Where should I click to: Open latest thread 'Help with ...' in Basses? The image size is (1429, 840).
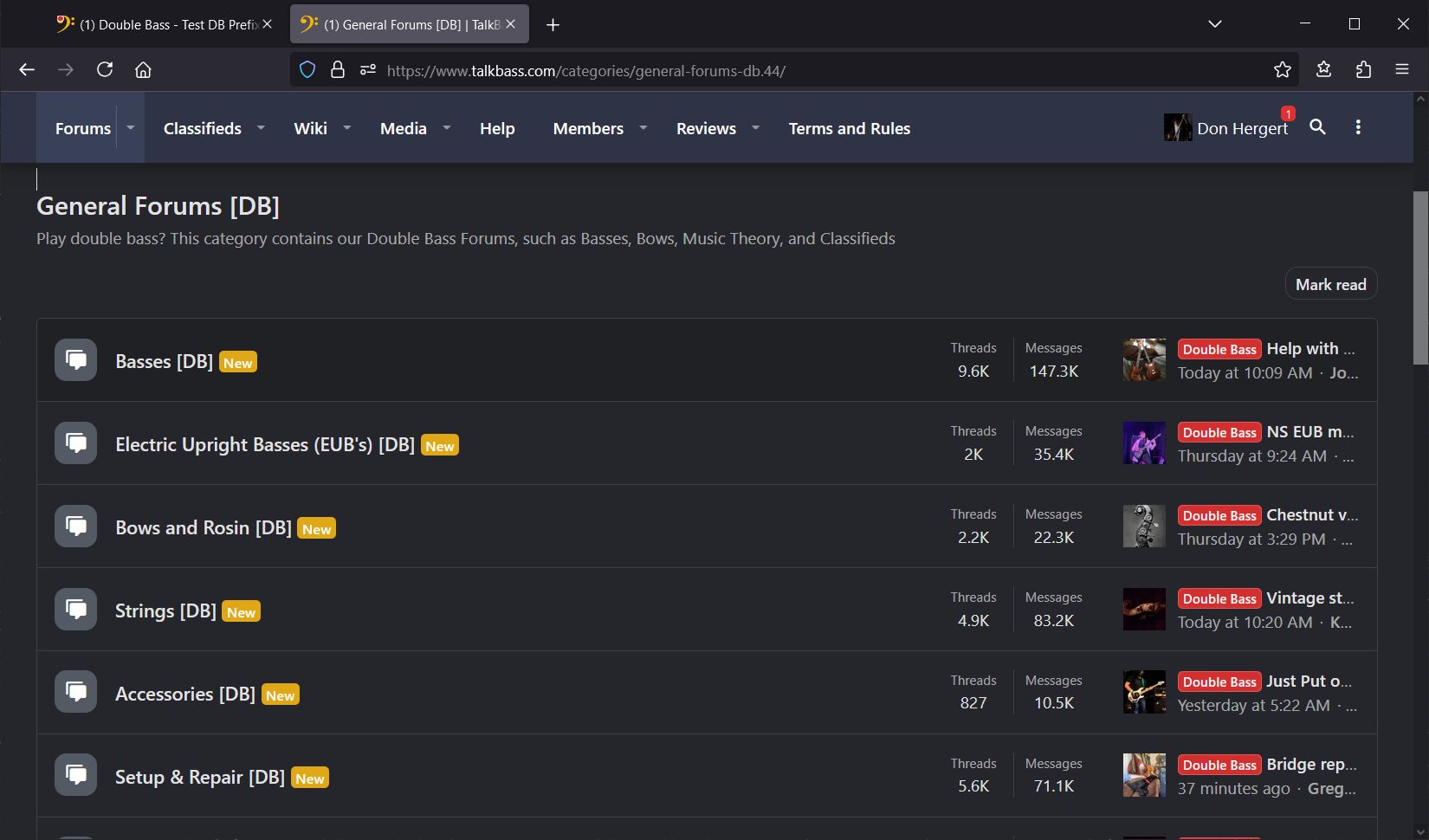click(1311, 348)
